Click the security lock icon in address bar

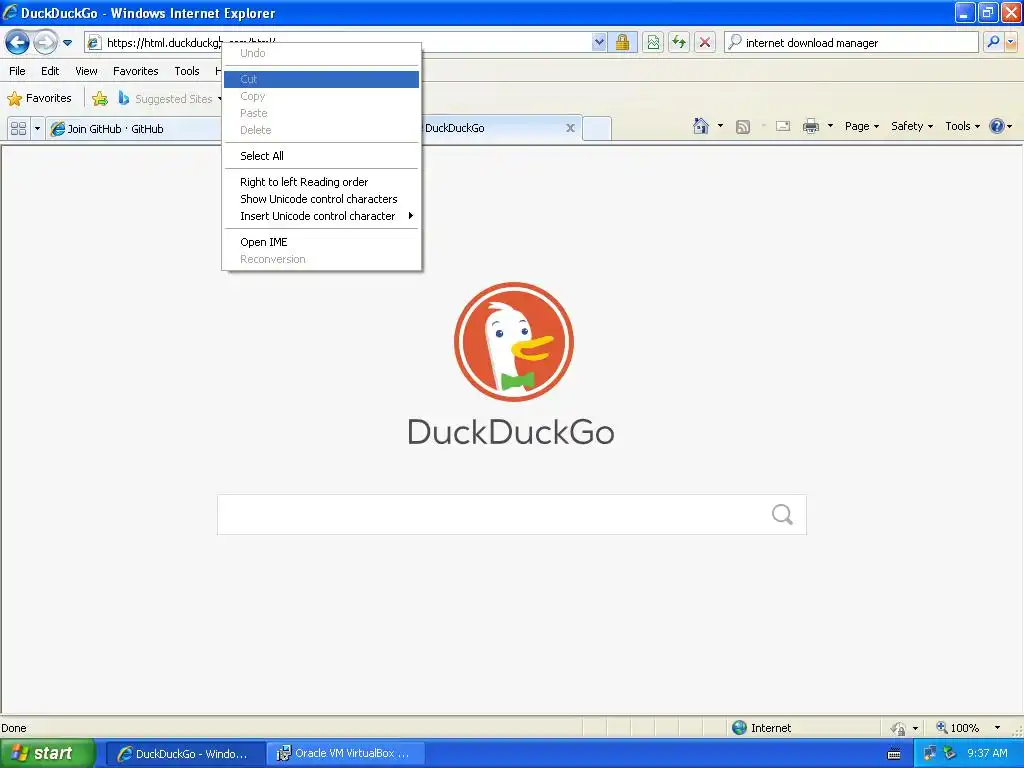click(x=622, y=43)
